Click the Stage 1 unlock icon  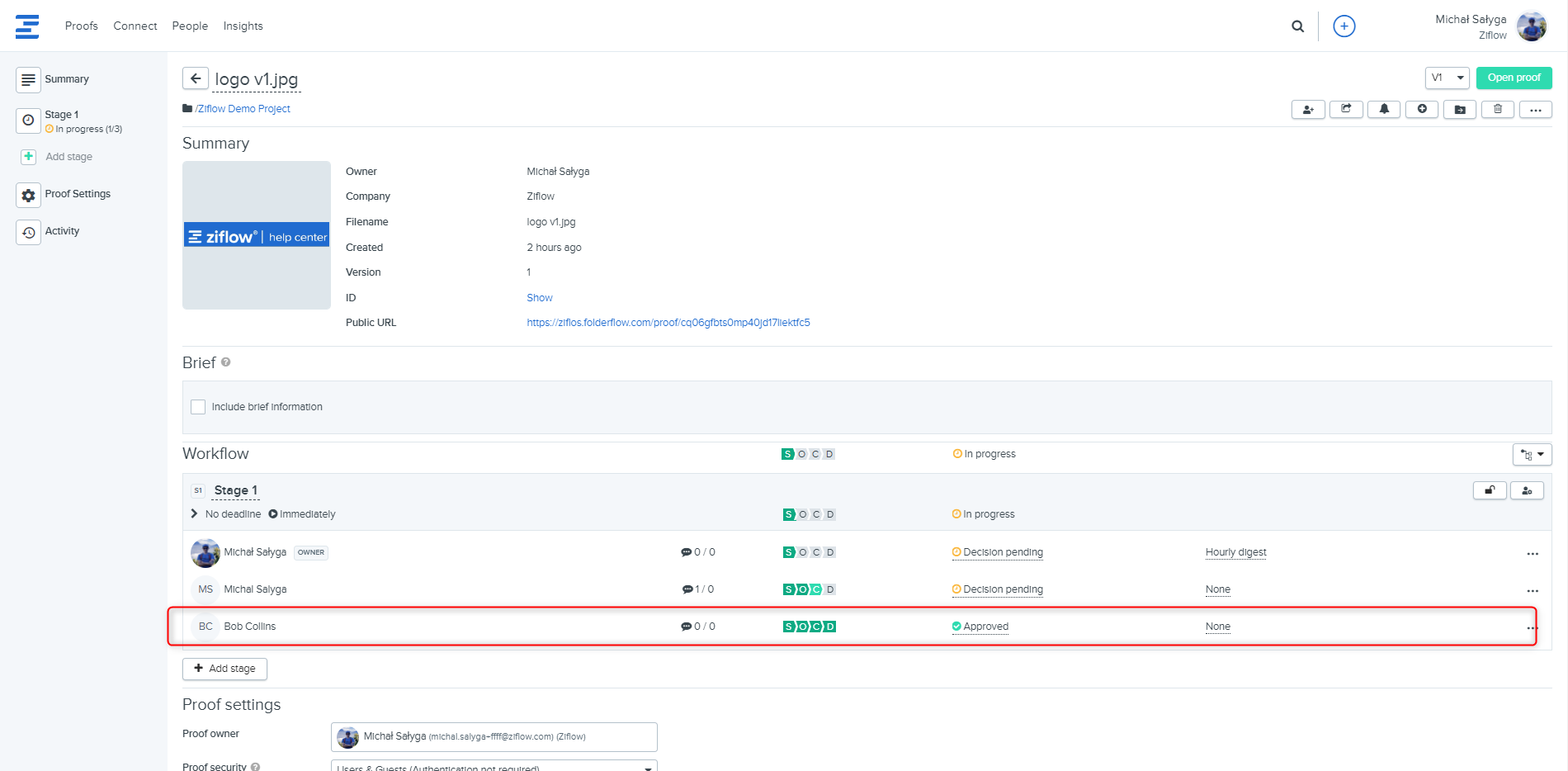[x=1490, y=490]
